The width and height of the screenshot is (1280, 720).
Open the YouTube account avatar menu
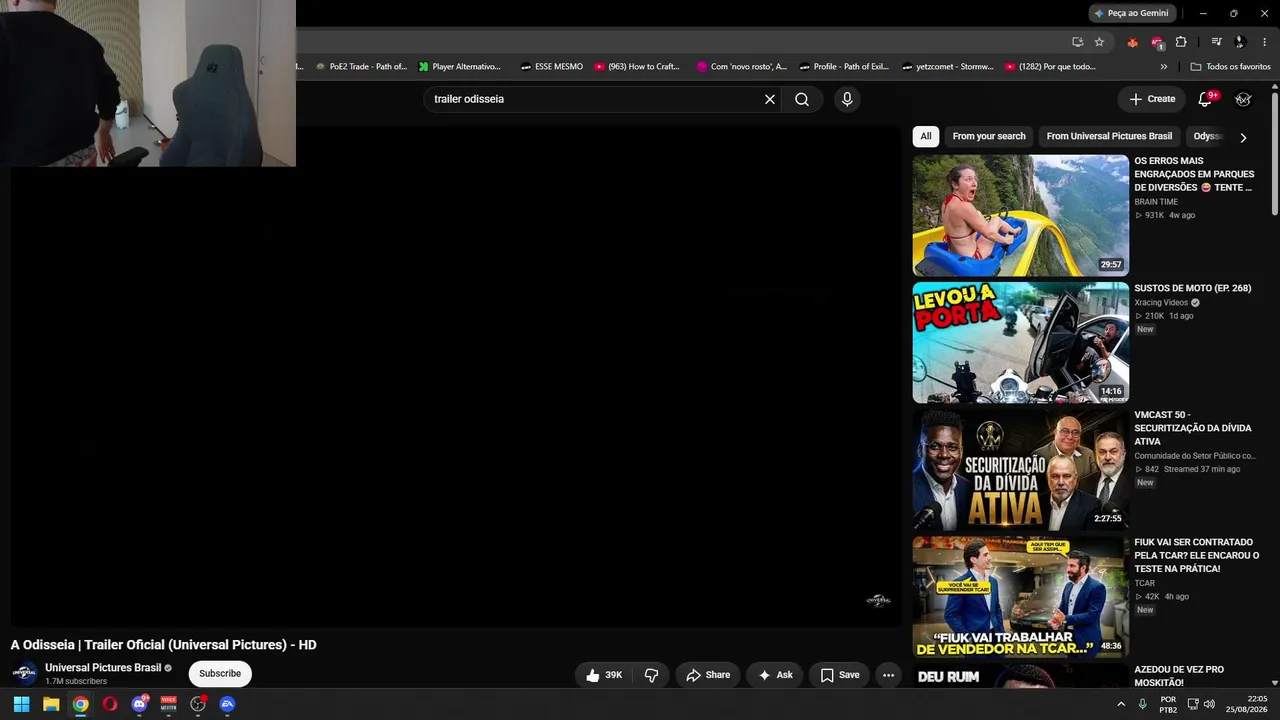(1243, 99)
